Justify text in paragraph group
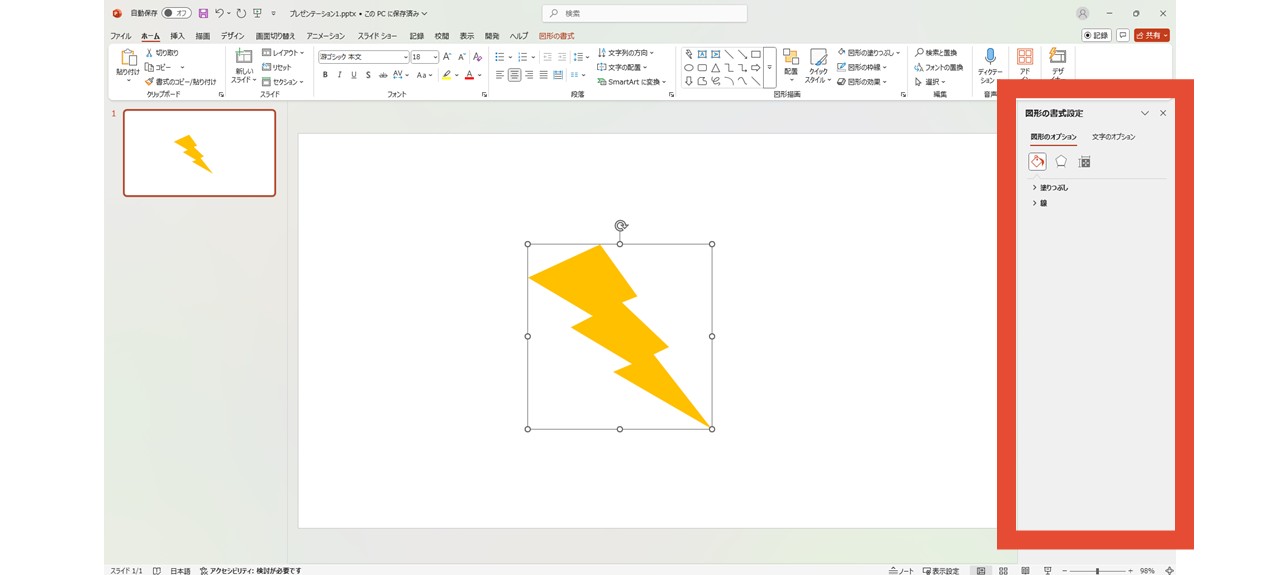 tap(544, 75)
